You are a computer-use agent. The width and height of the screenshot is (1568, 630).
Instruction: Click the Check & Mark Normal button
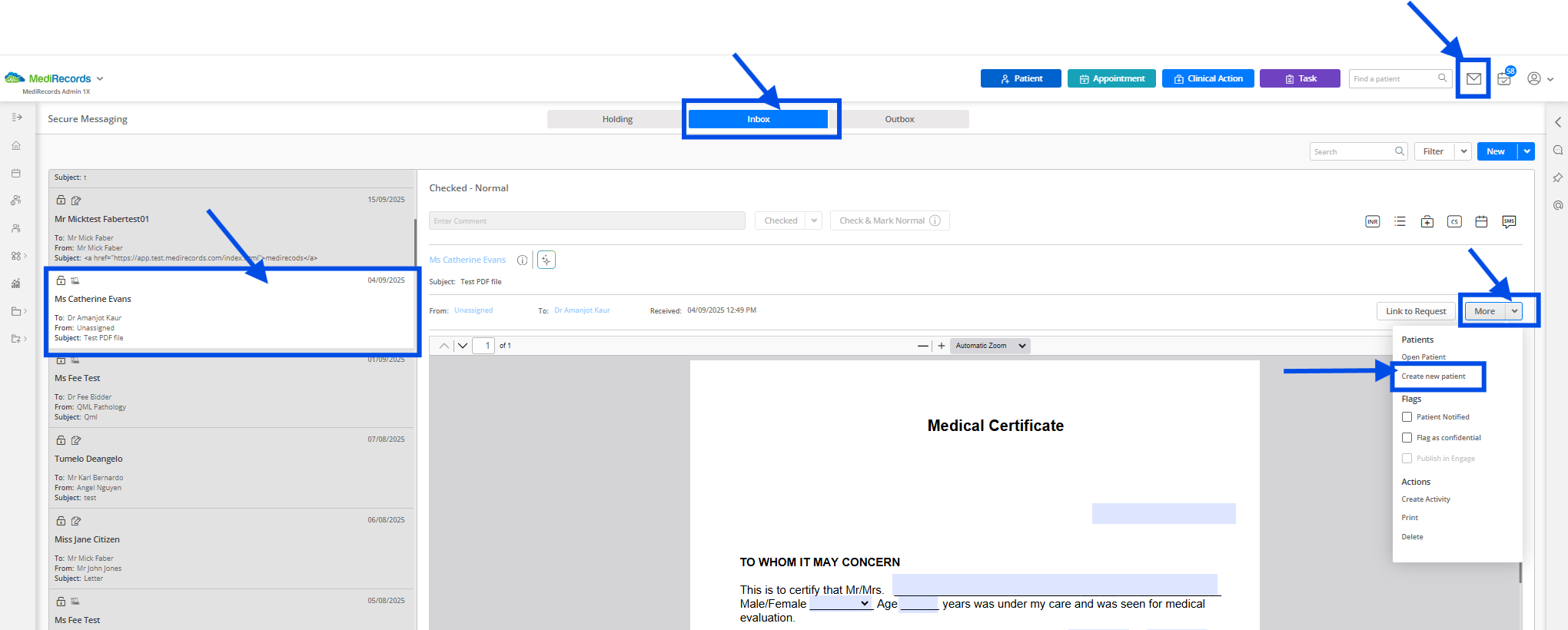point(890,220)
